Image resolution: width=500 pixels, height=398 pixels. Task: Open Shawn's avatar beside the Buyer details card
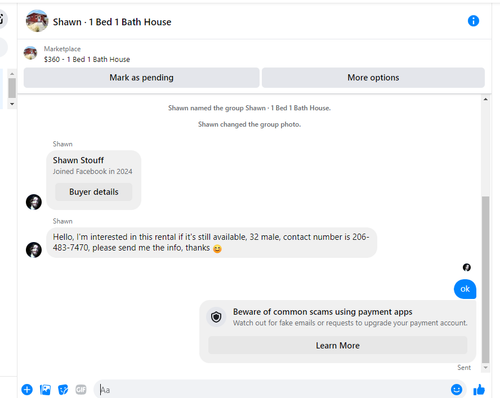point(34,202)
